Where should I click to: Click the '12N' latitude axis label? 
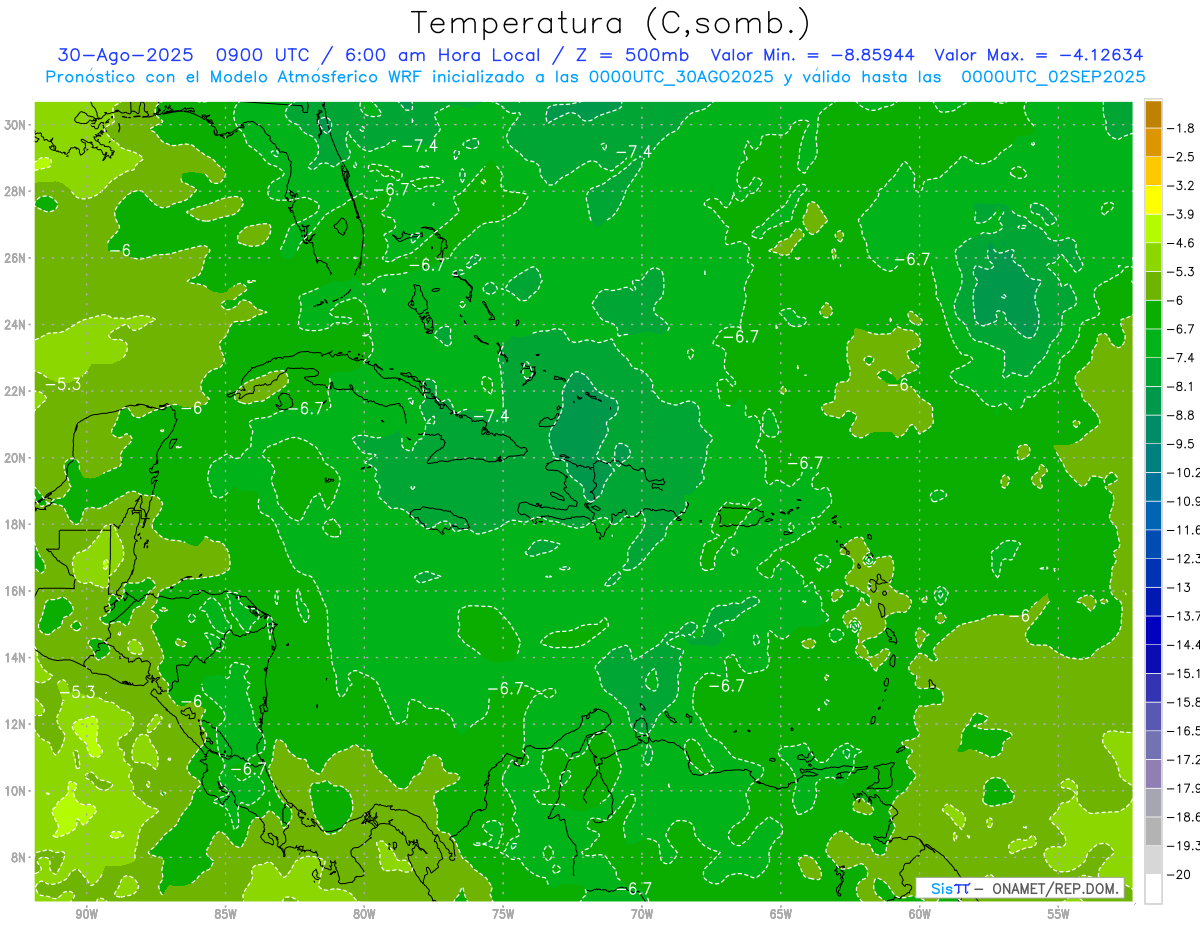(x=17, y=724)
